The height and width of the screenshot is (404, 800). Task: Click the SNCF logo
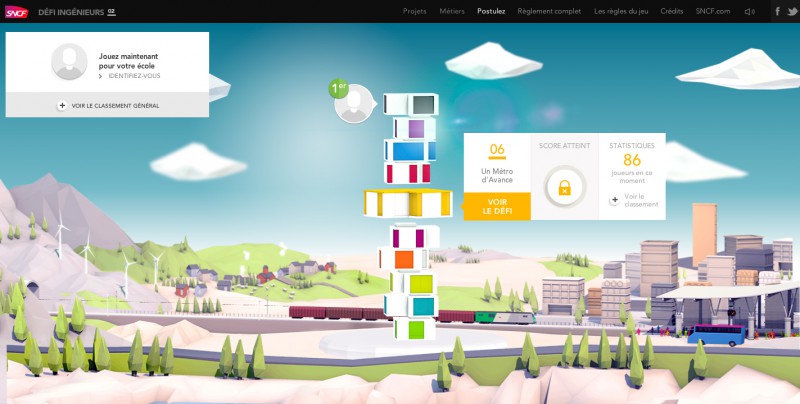(15, 11)
